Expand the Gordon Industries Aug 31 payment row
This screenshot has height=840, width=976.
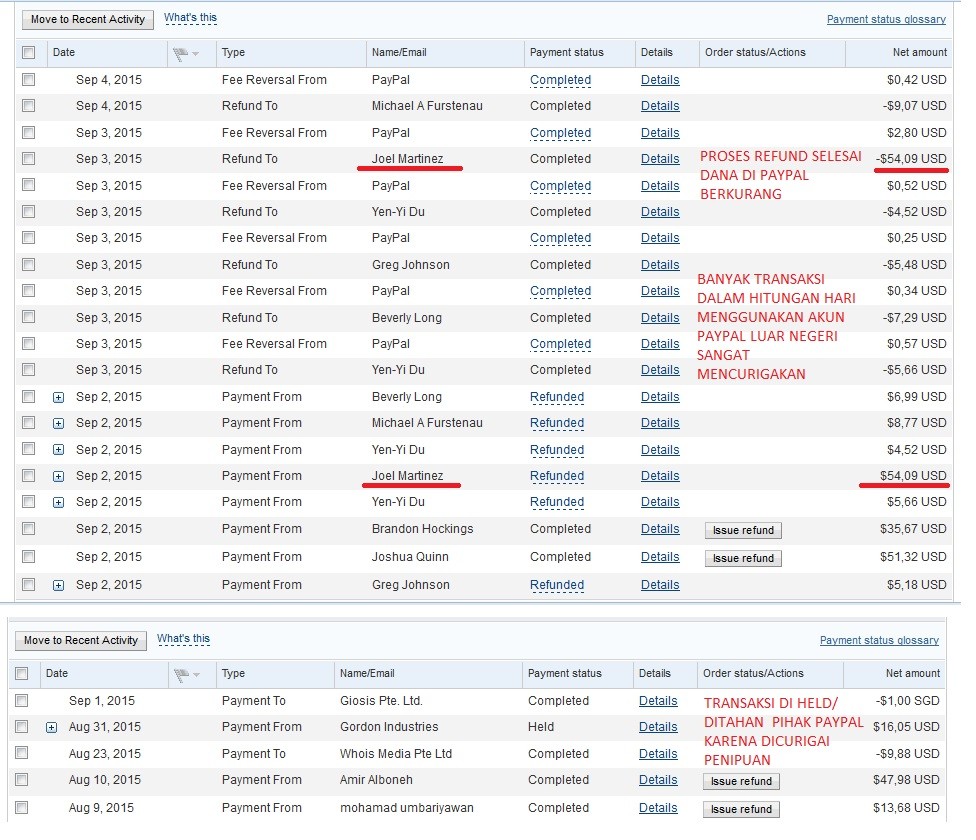[51, 727]
